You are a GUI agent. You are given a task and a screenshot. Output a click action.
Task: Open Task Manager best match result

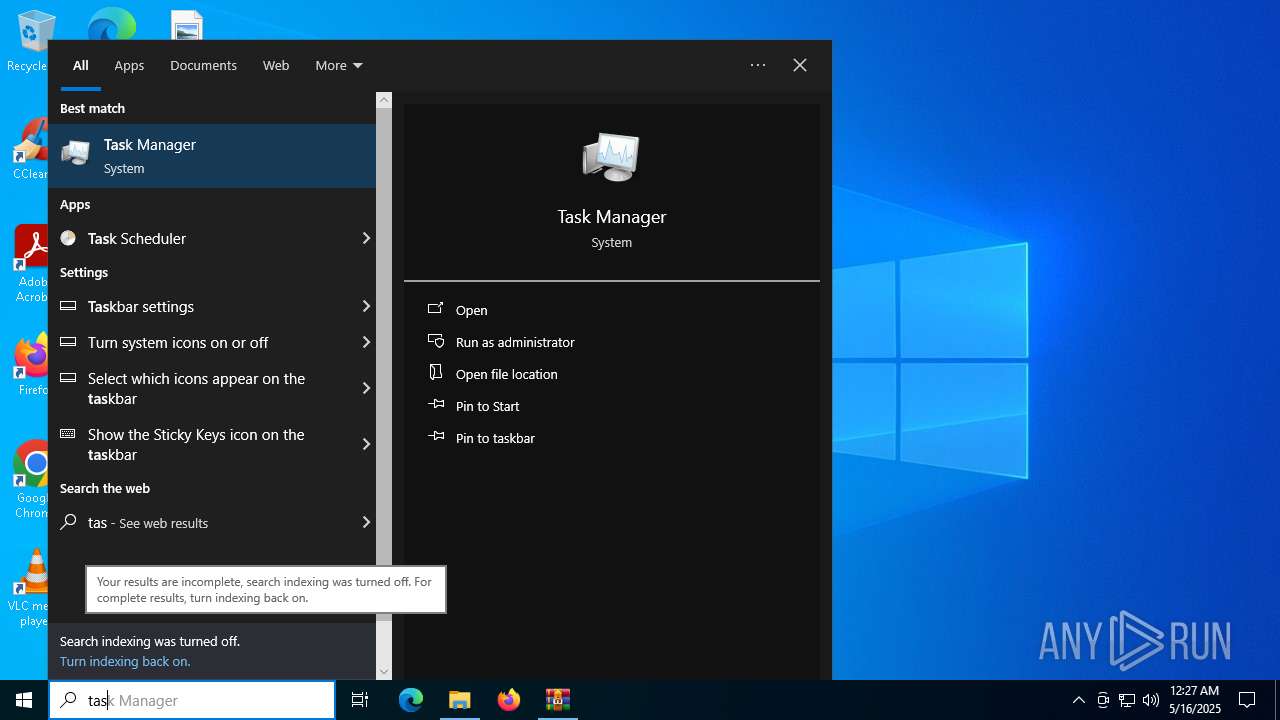[212, 156]
